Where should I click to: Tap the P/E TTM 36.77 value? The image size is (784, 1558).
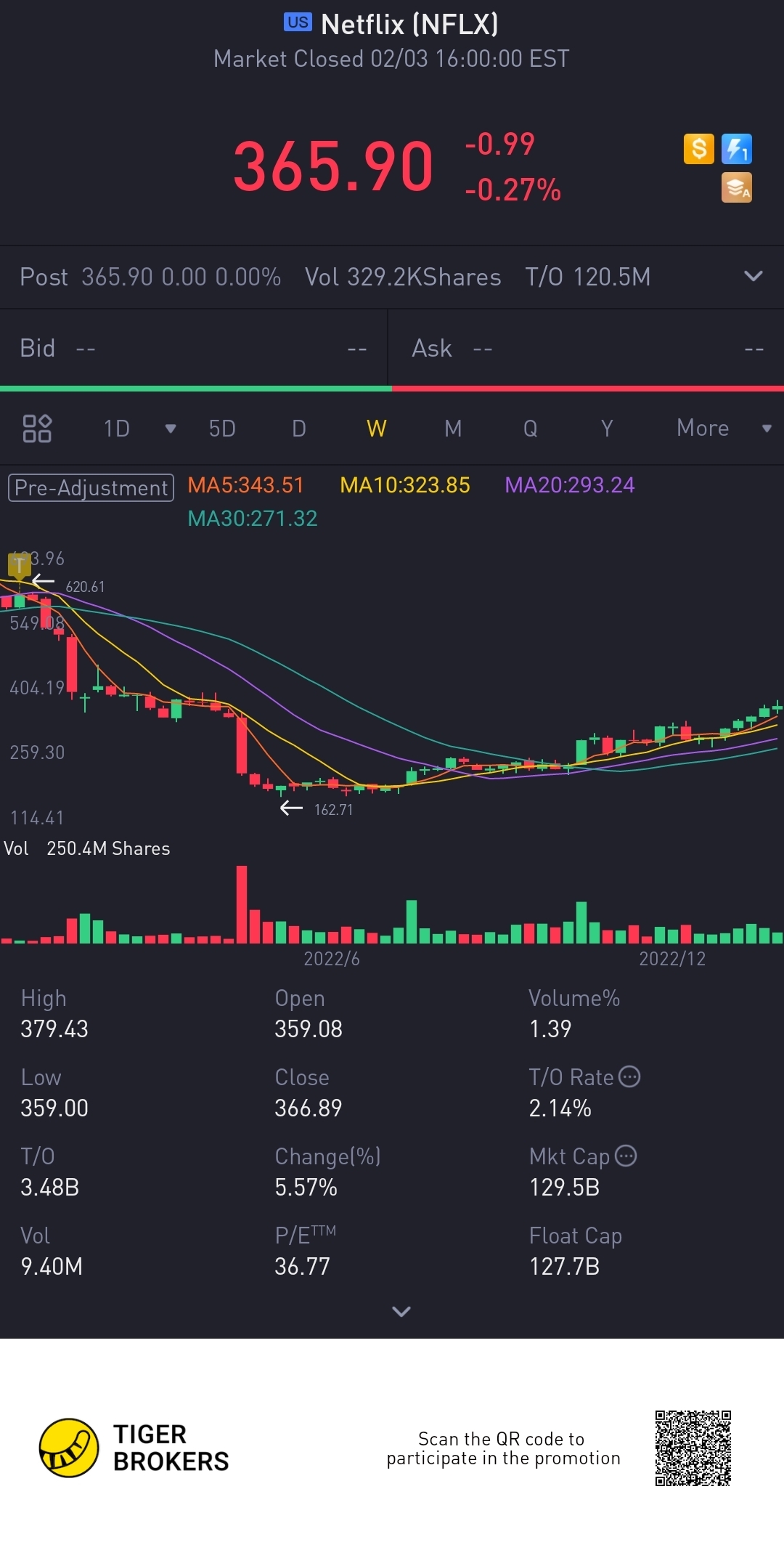(x=303, y=1267)
